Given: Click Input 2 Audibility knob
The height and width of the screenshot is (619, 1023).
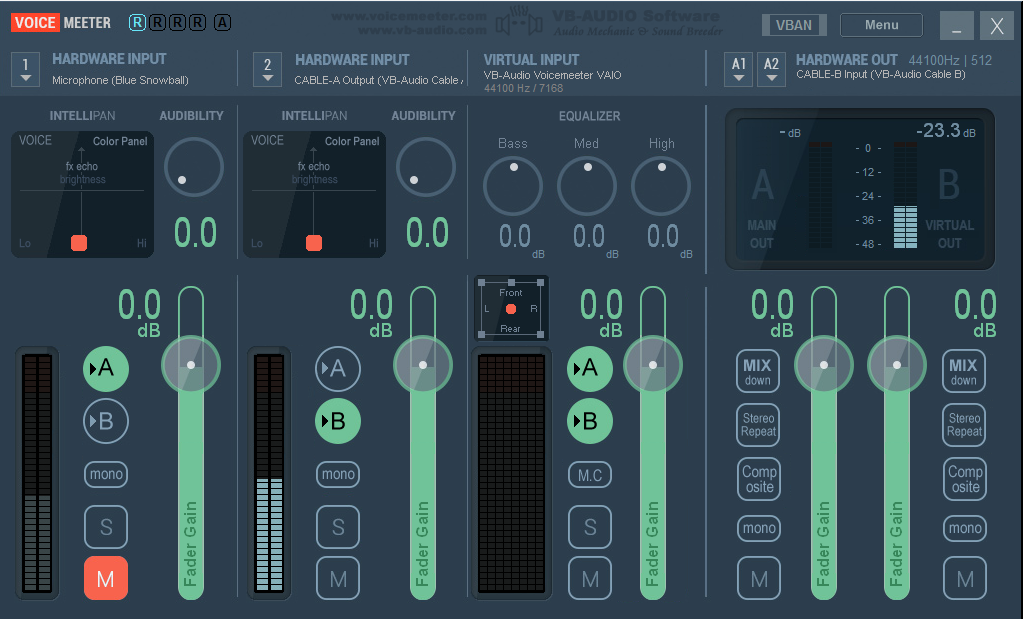Looking at the screenshot, I should [x=425, y=167].
